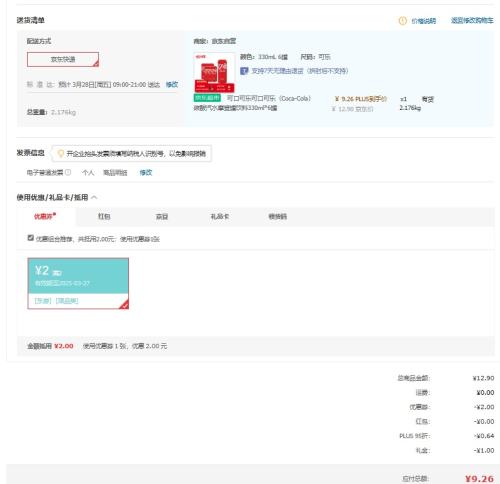
Task: Click the estimated delivery 09:00-21:00 text
Action: point(109,85)
